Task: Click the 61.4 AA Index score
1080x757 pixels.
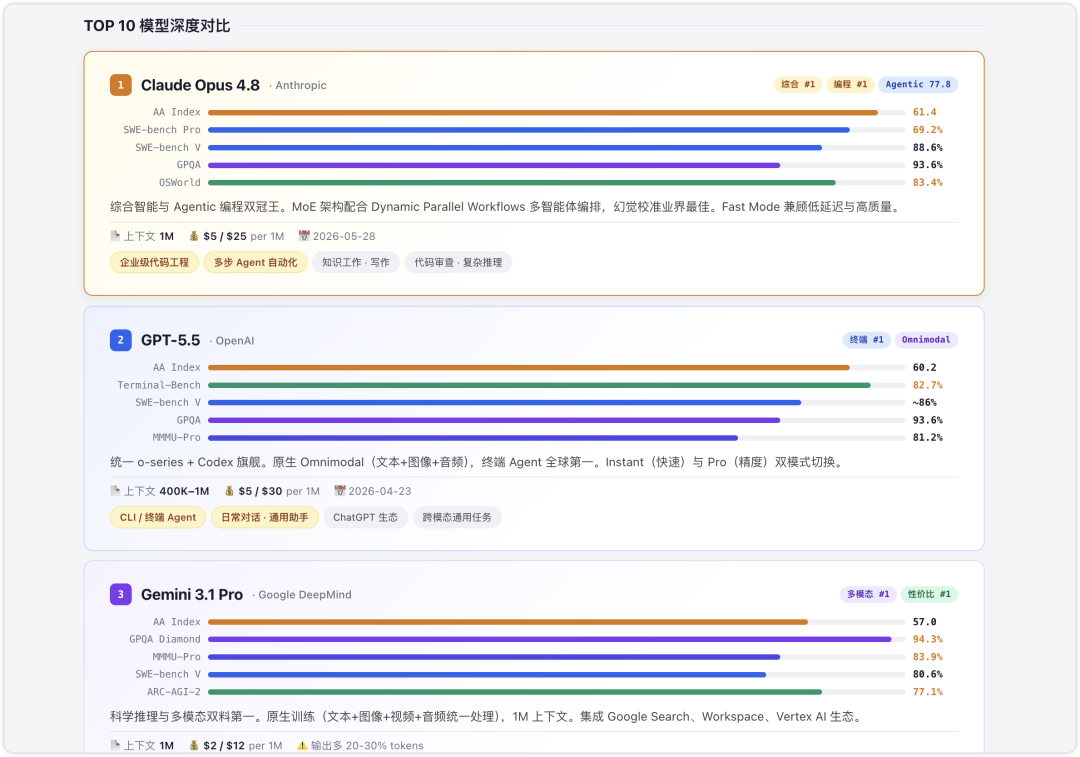Action: (924, 112)
